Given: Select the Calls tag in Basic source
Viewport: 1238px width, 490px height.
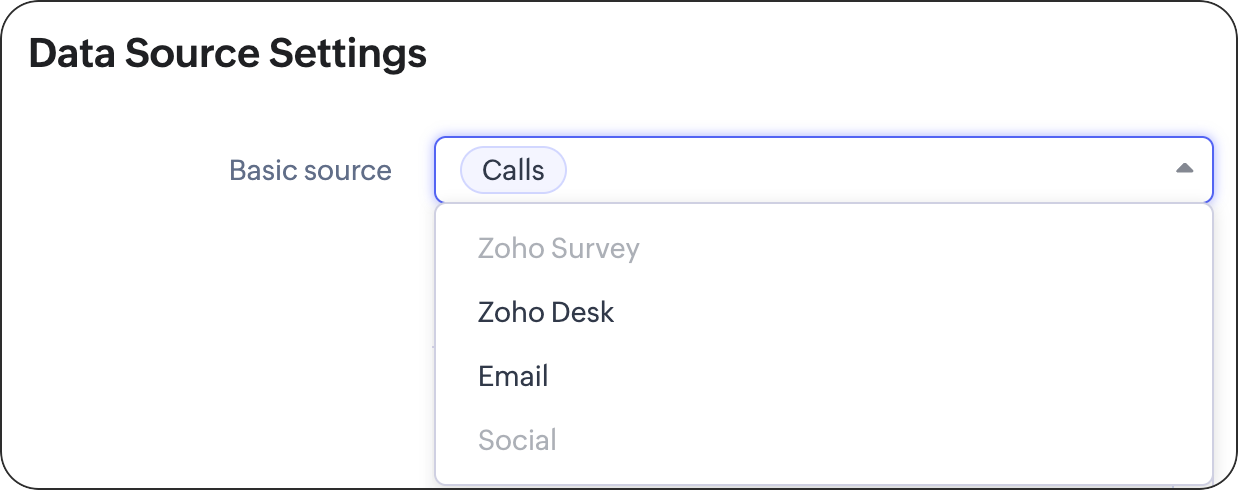Looking at the screenshot, I should pyautogui.click(x=513, y=170).
